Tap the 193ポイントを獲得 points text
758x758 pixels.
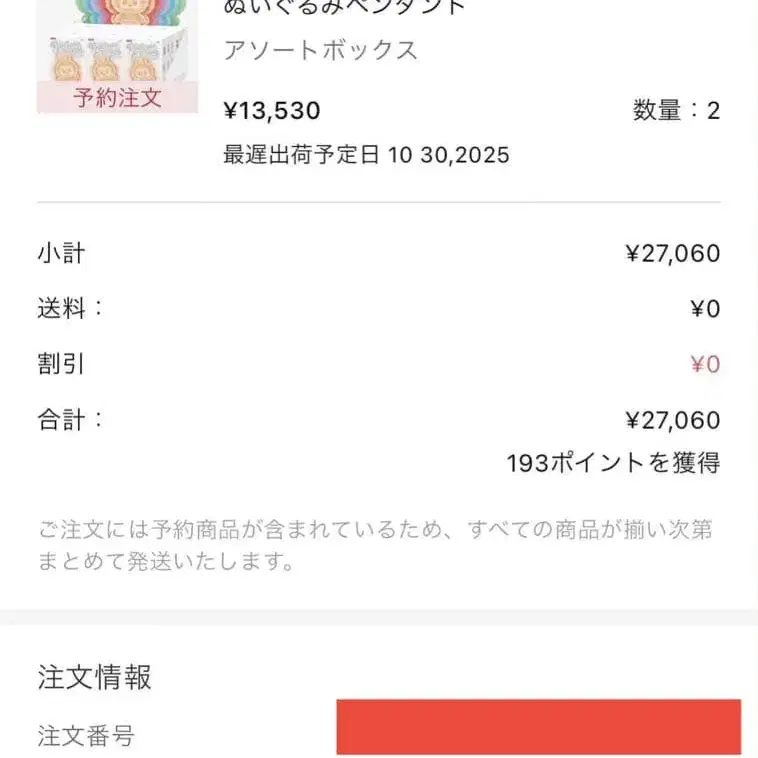(x=613, y=463)
